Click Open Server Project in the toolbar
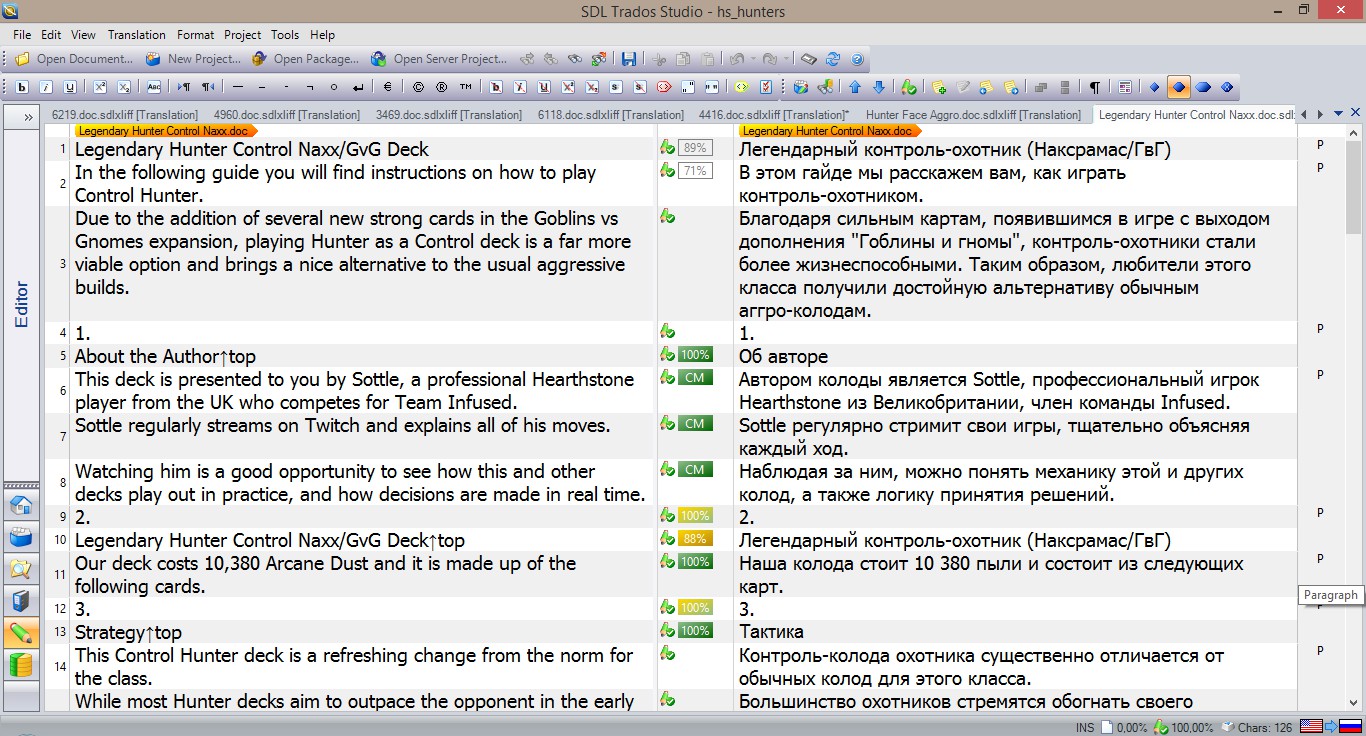This screenshot has width=1366, height=736. tap(439, 59)
